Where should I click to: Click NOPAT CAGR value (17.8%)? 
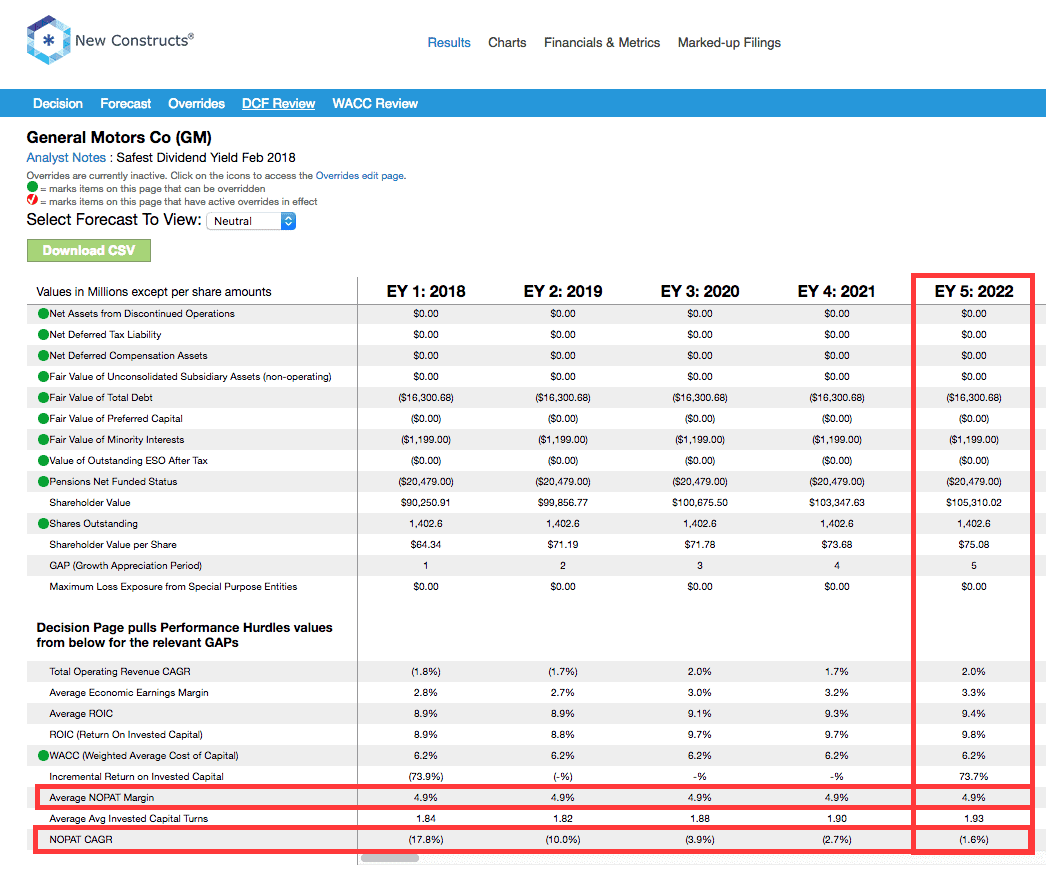[426, 840]
